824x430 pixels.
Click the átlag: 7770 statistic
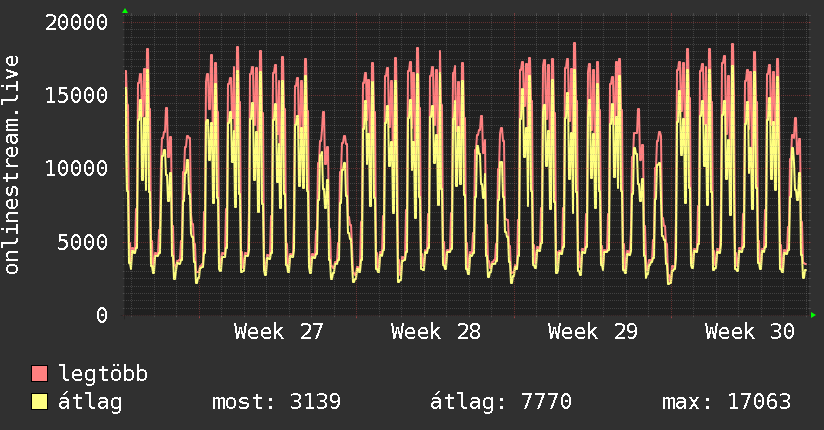point(501,402)
